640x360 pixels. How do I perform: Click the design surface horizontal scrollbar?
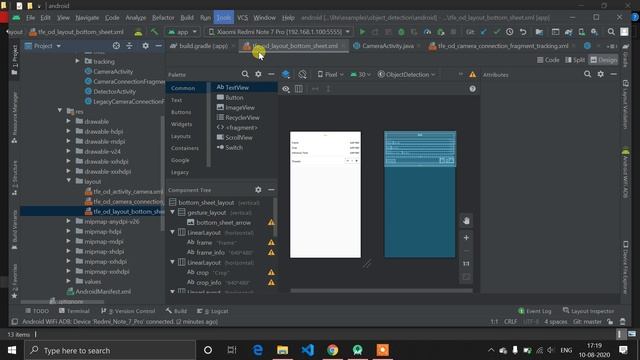(382, 291)
